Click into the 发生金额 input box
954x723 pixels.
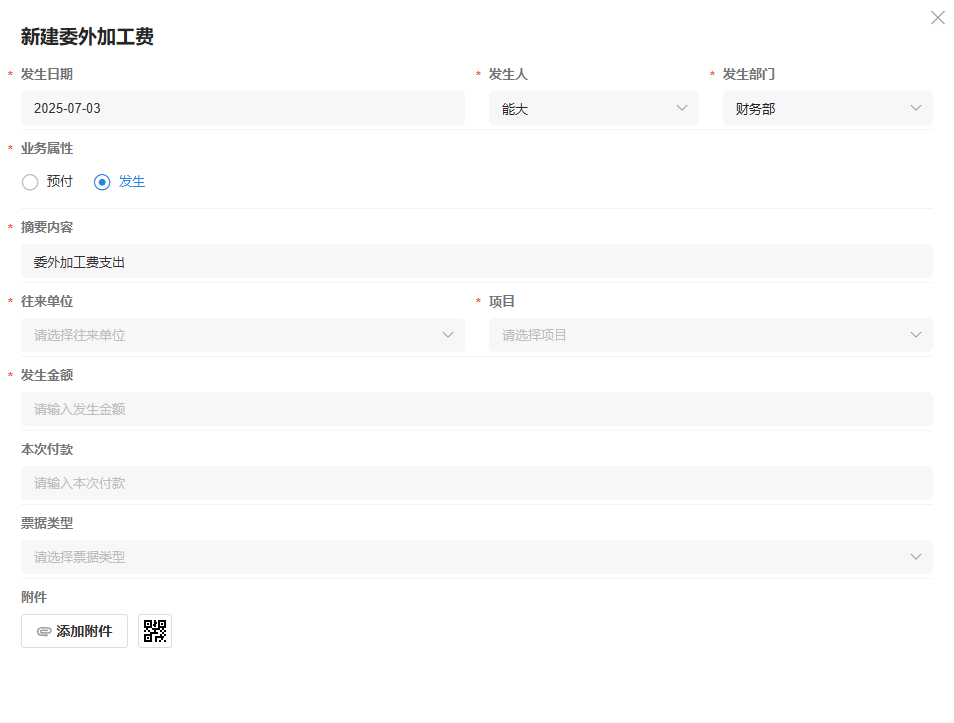pyautogui.click(x=476, y=409)
